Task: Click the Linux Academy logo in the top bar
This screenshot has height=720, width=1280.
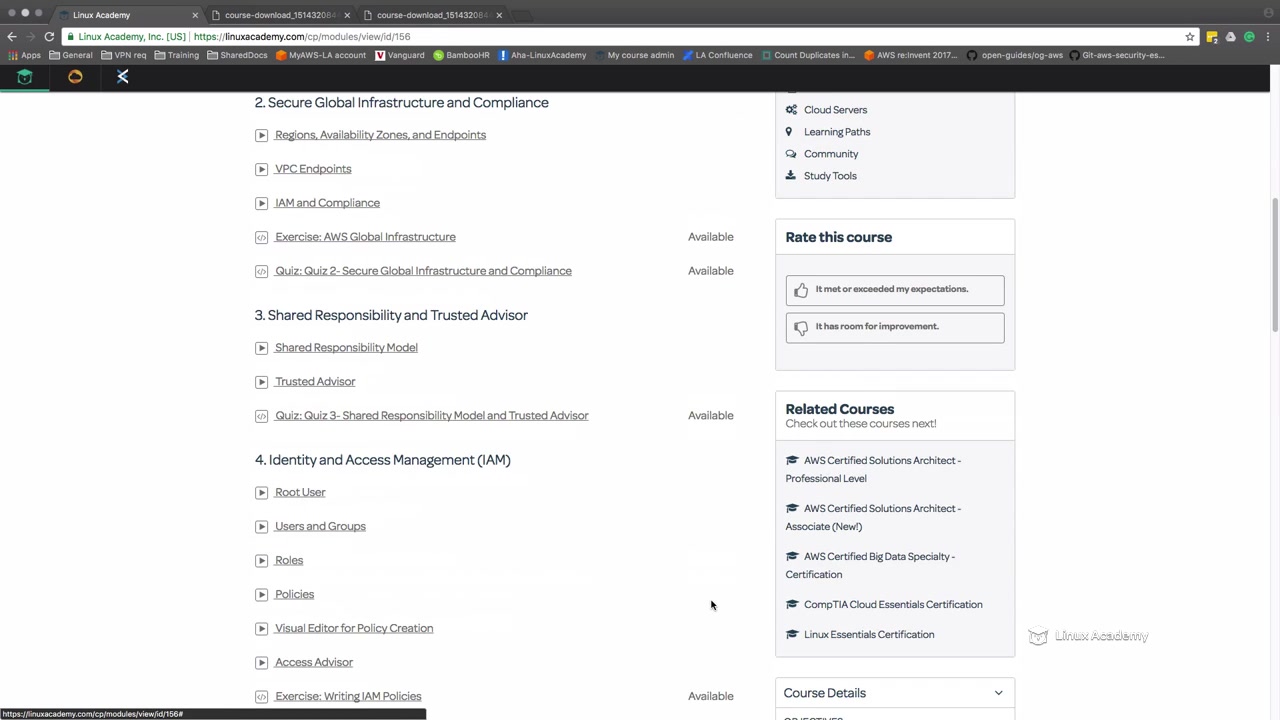Action: pos(25,77)
